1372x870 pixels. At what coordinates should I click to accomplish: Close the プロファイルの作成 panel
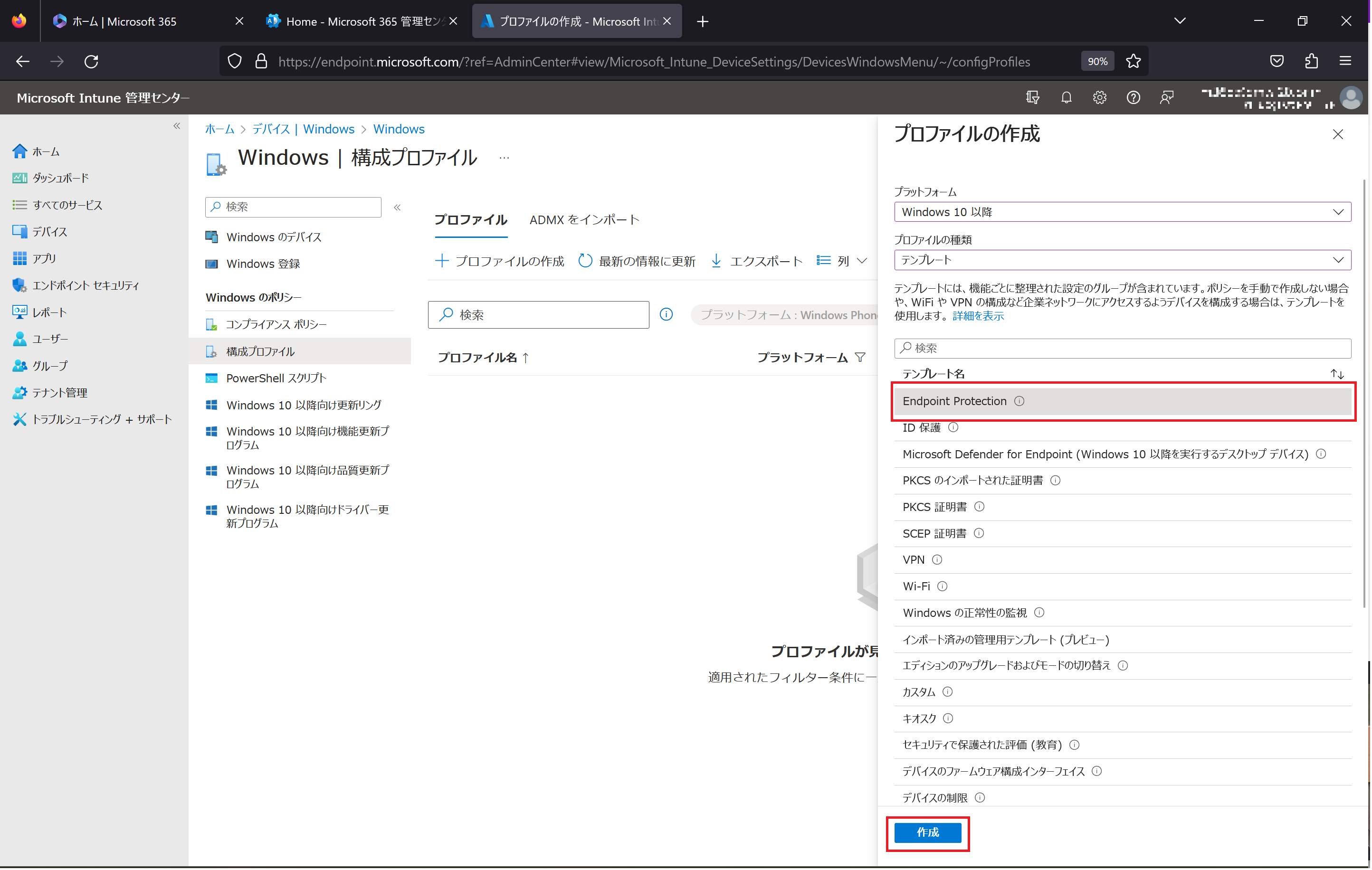coord(1338,134)
